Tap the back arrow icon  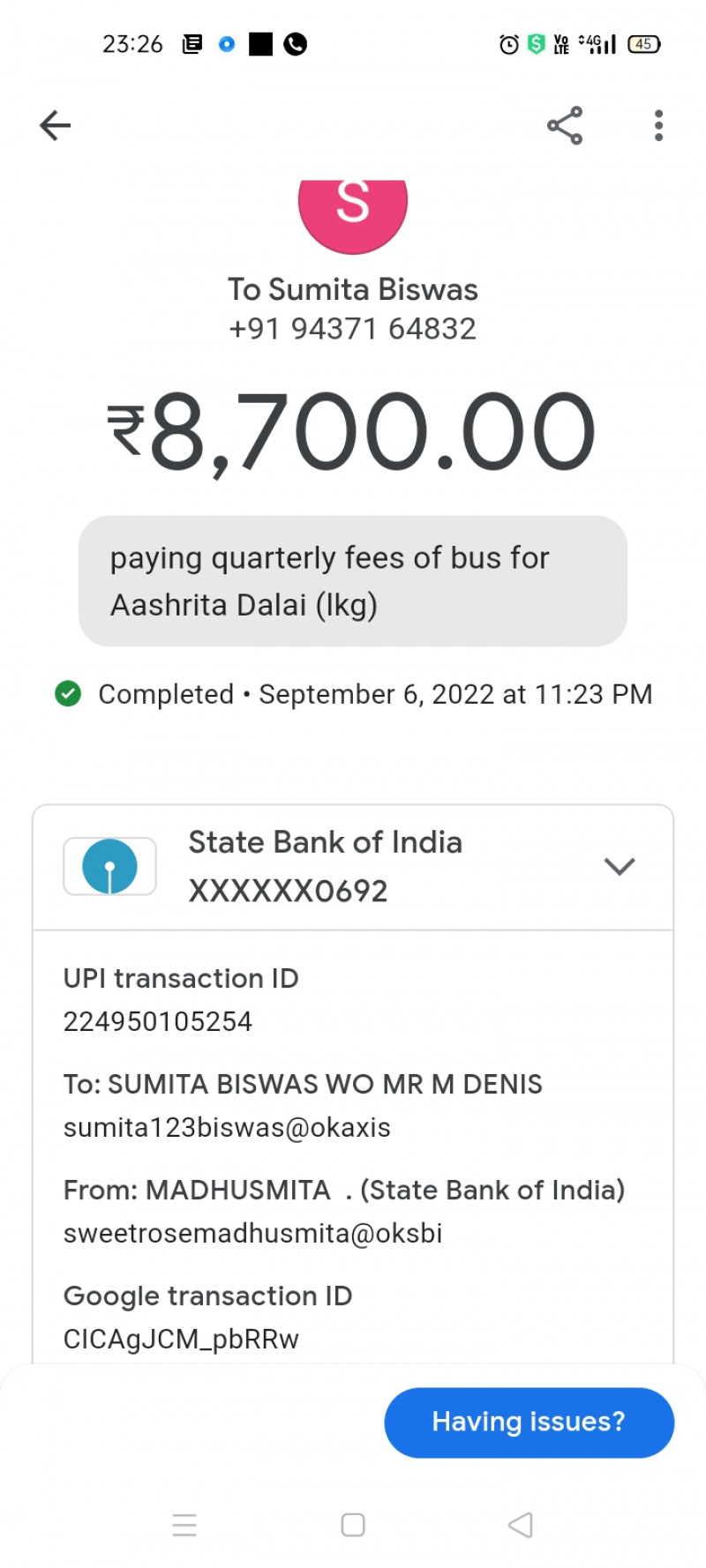point(55,125)
